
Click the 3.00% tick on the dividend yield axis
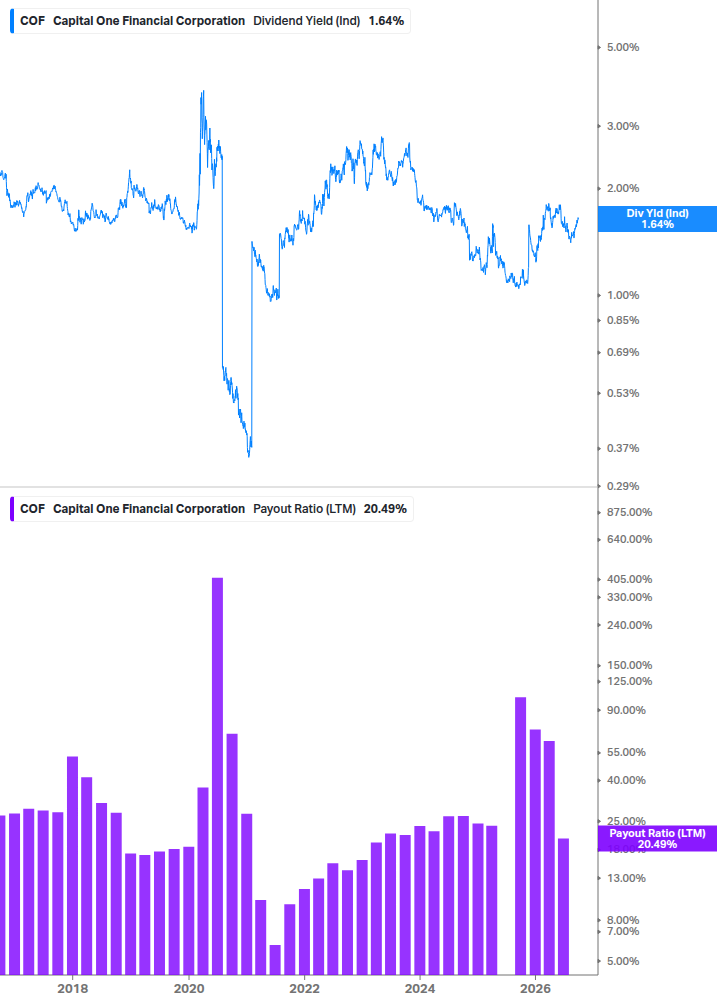tap(623, 126)
